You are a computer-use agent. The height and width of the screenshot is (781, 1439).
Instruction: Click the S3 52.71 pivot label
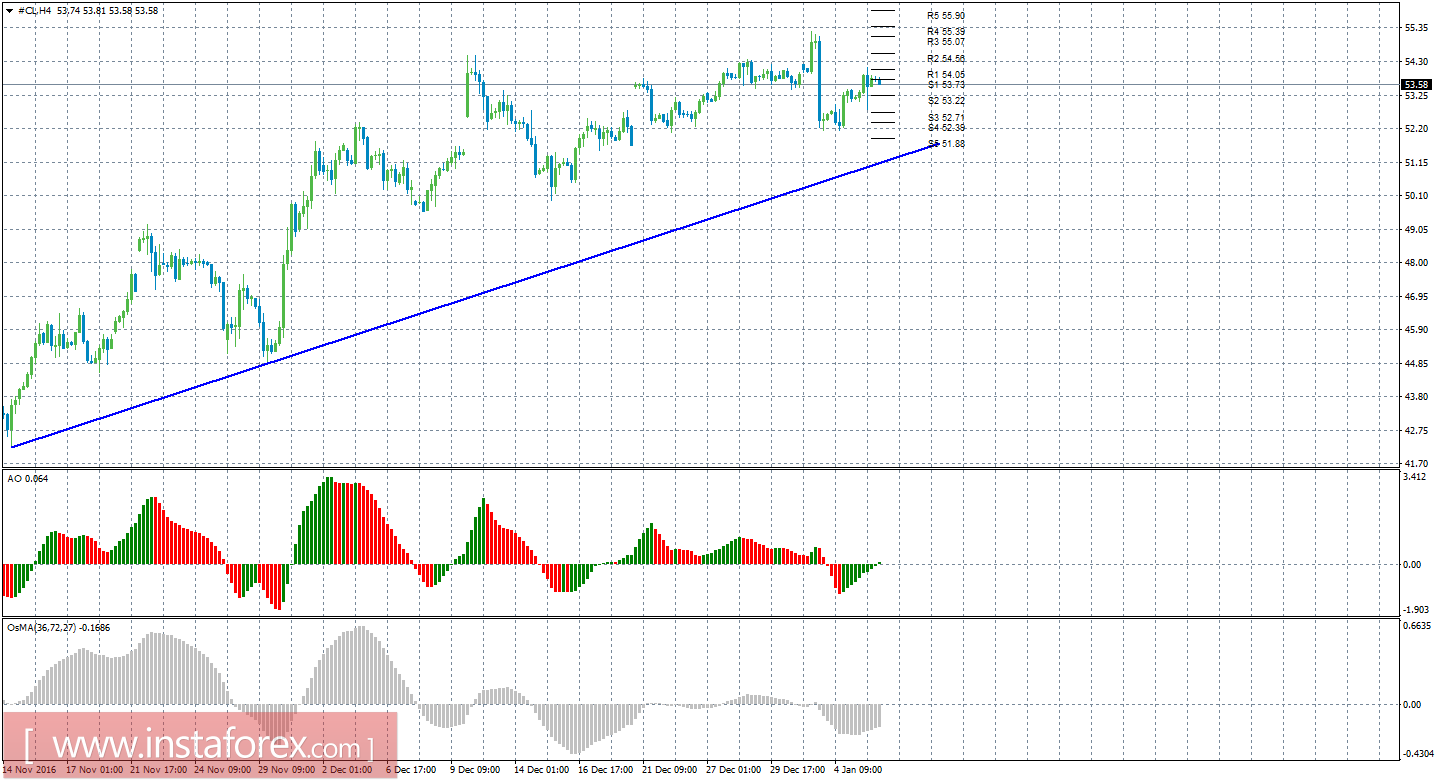(946, 118)
